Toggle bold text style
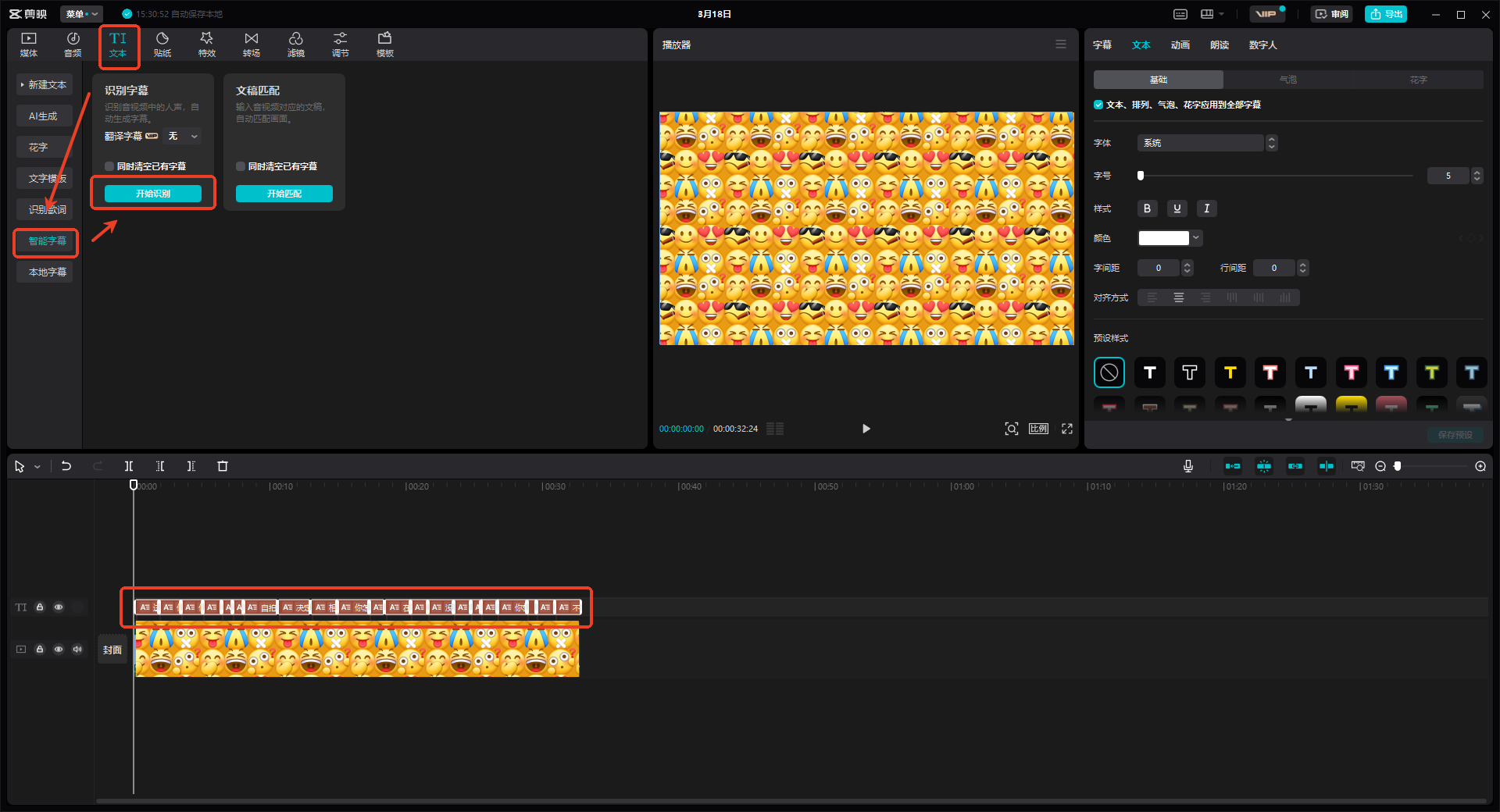The height and width of the screenshot is (812, 1500). [x=1147, y=208]
